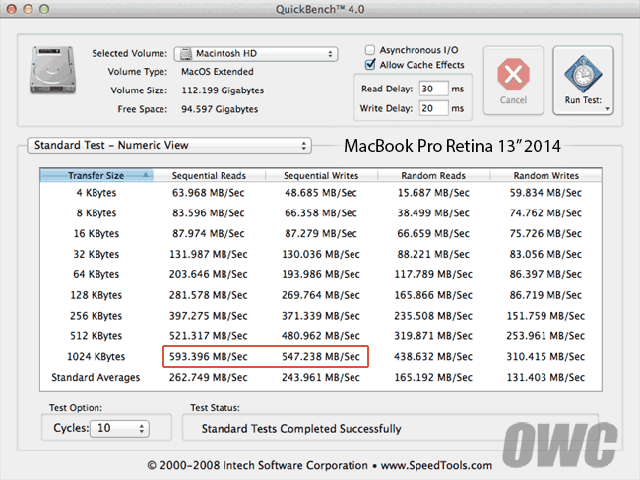Viewport: 640px width, 480px height.
Task: Click Free Space 94.597 Gigabytes text
Action: 220,109
